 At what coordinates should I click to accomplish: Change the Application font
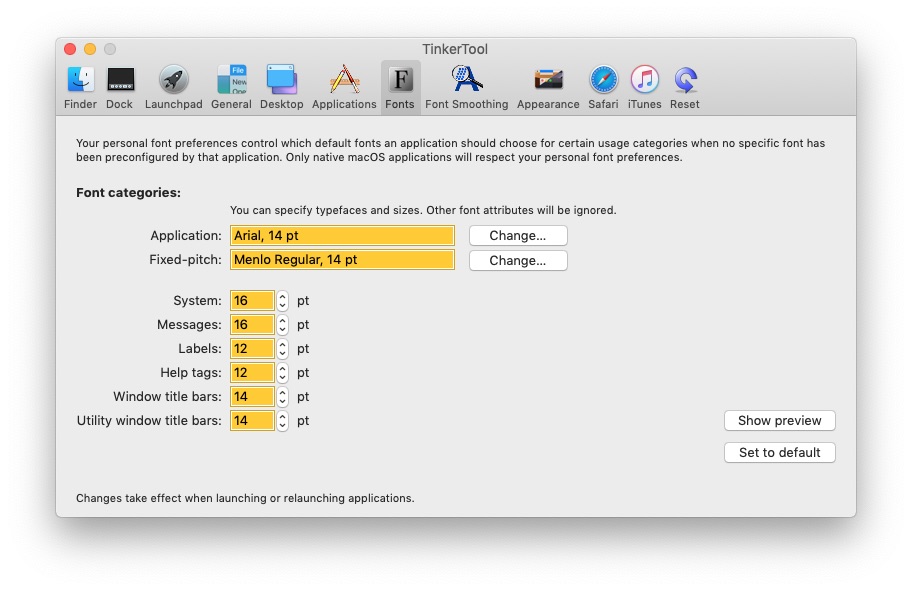point(518,236)
